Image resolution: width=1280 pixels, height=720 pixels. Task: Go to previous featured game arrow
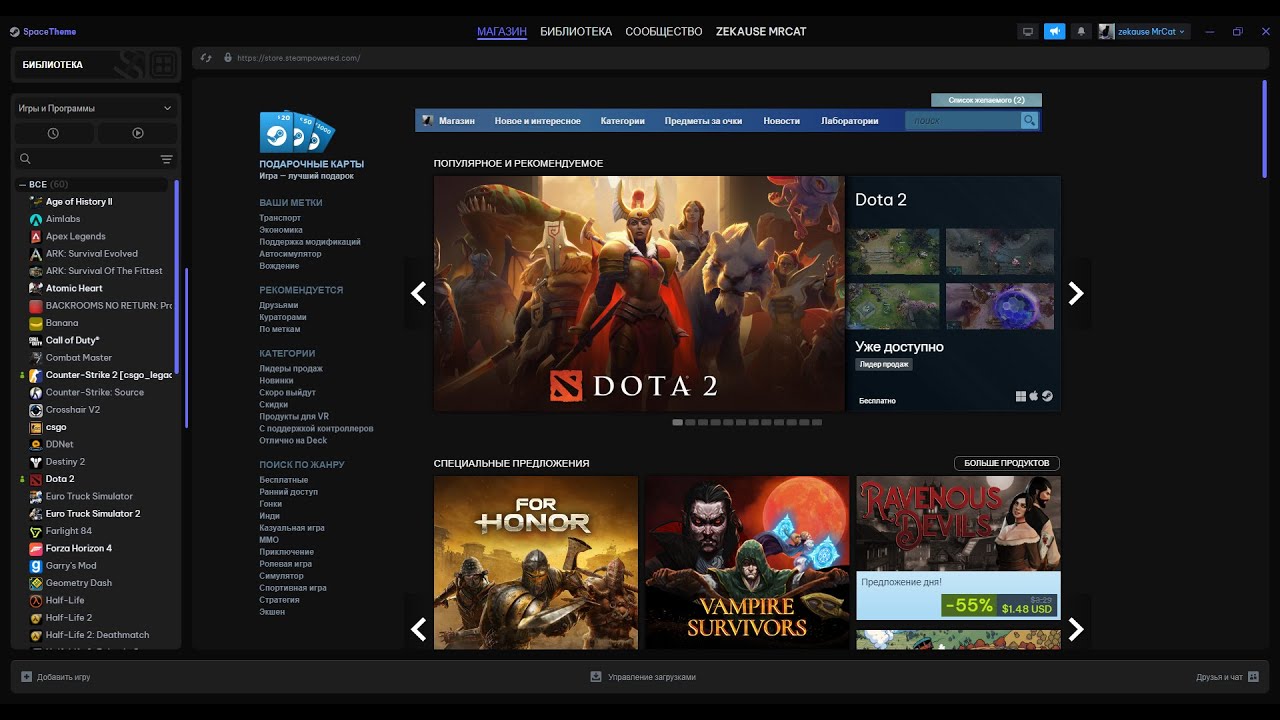(x=419, y=293)
